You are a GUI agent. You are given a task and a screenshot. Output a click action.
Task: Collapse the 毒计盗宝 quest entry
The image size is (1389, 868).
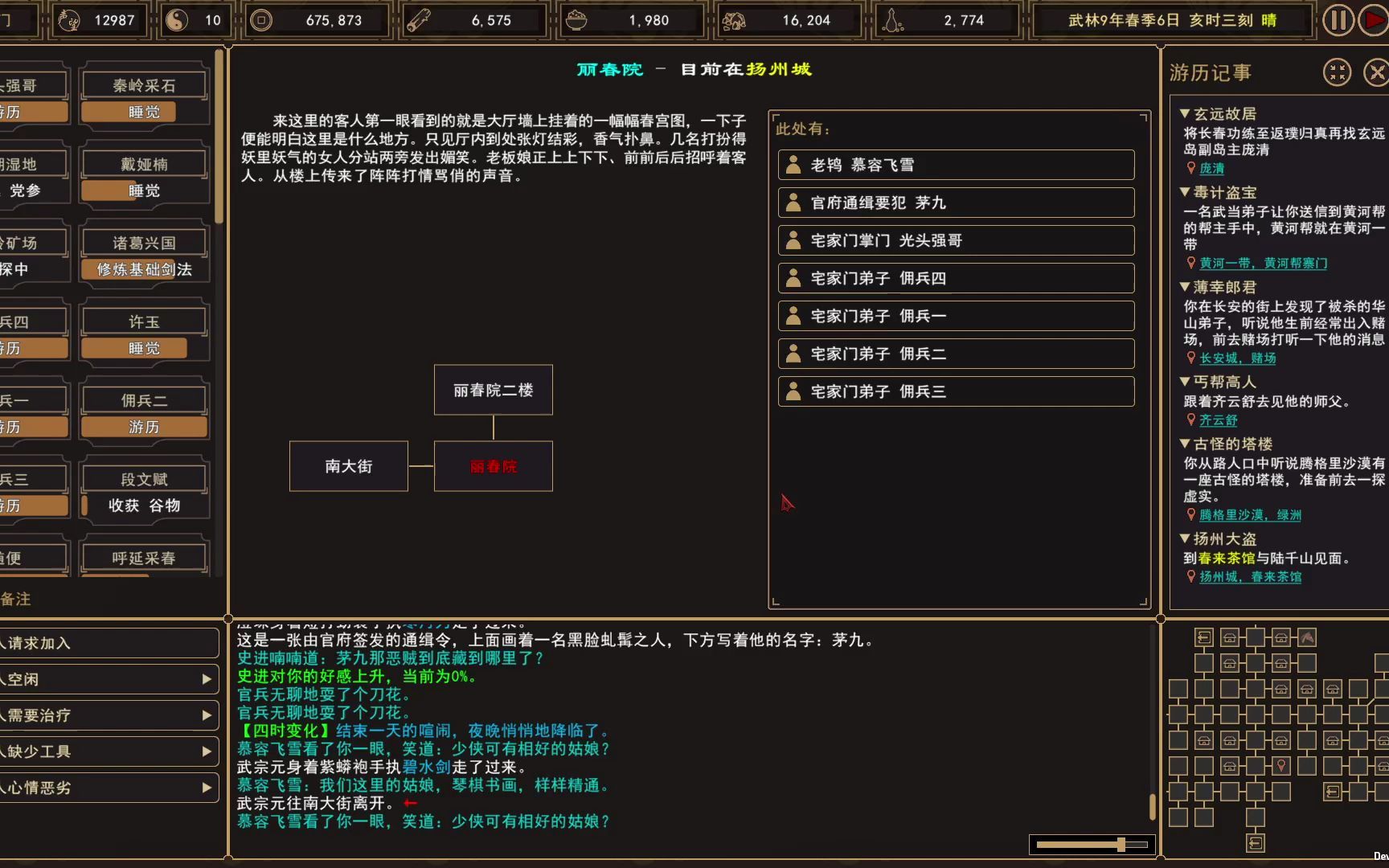click(x=1185, y=192)
